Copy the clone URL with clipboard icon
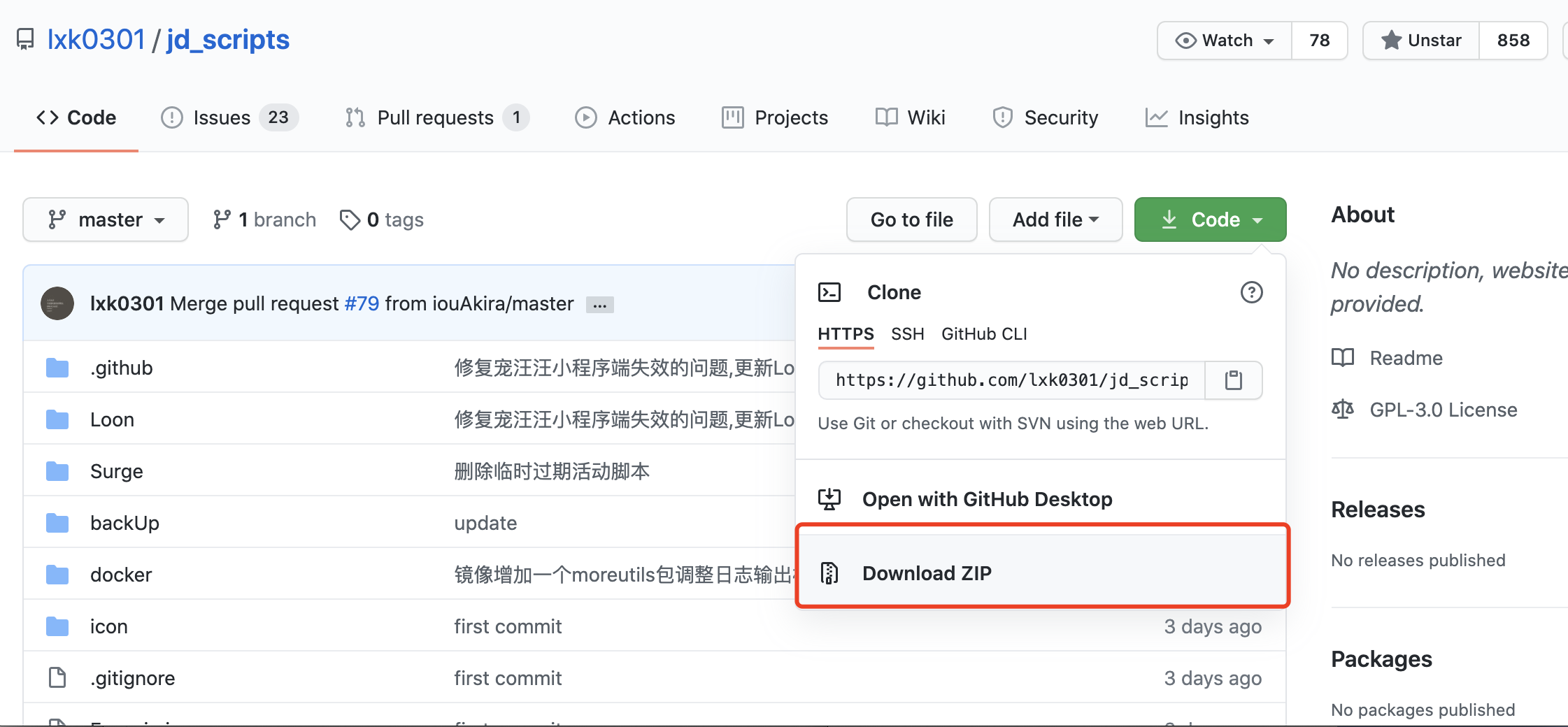The width and height of the screenshot is (1568, 727). [x=1234, y=380]
